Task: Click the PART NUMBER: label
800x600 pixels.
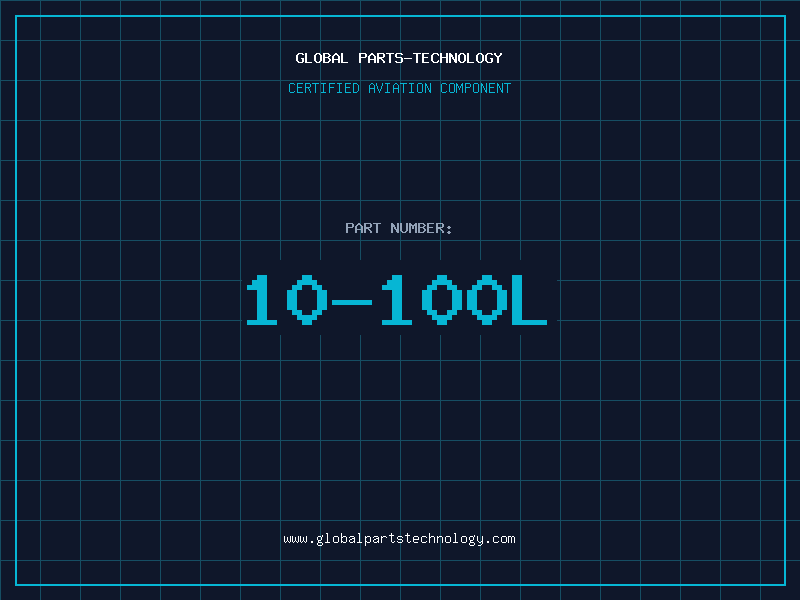Action: coord(399,229)
